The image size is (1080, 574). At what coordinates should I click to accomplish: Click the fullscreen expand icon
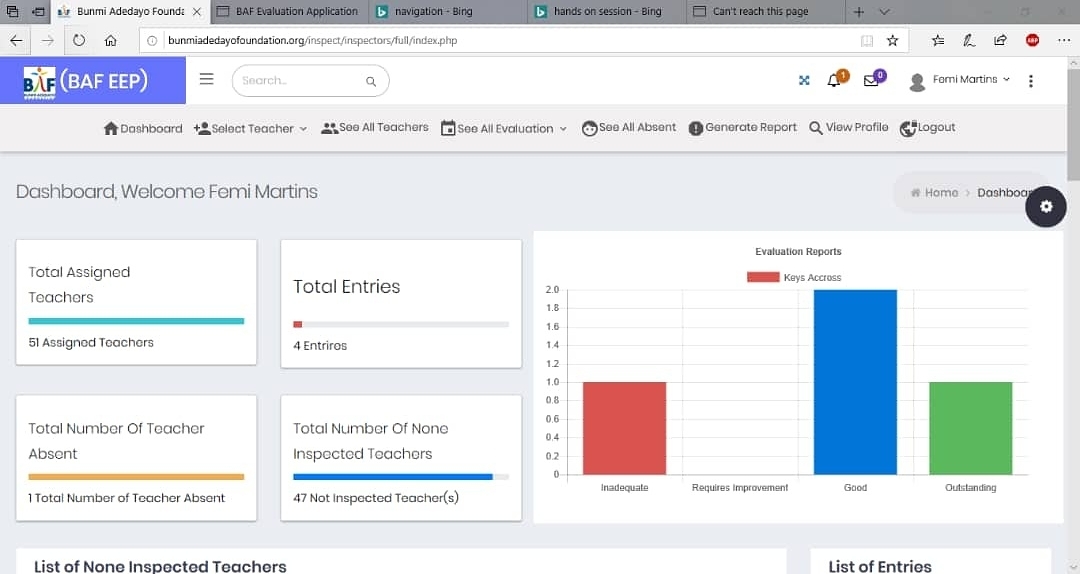coord(804,81)
